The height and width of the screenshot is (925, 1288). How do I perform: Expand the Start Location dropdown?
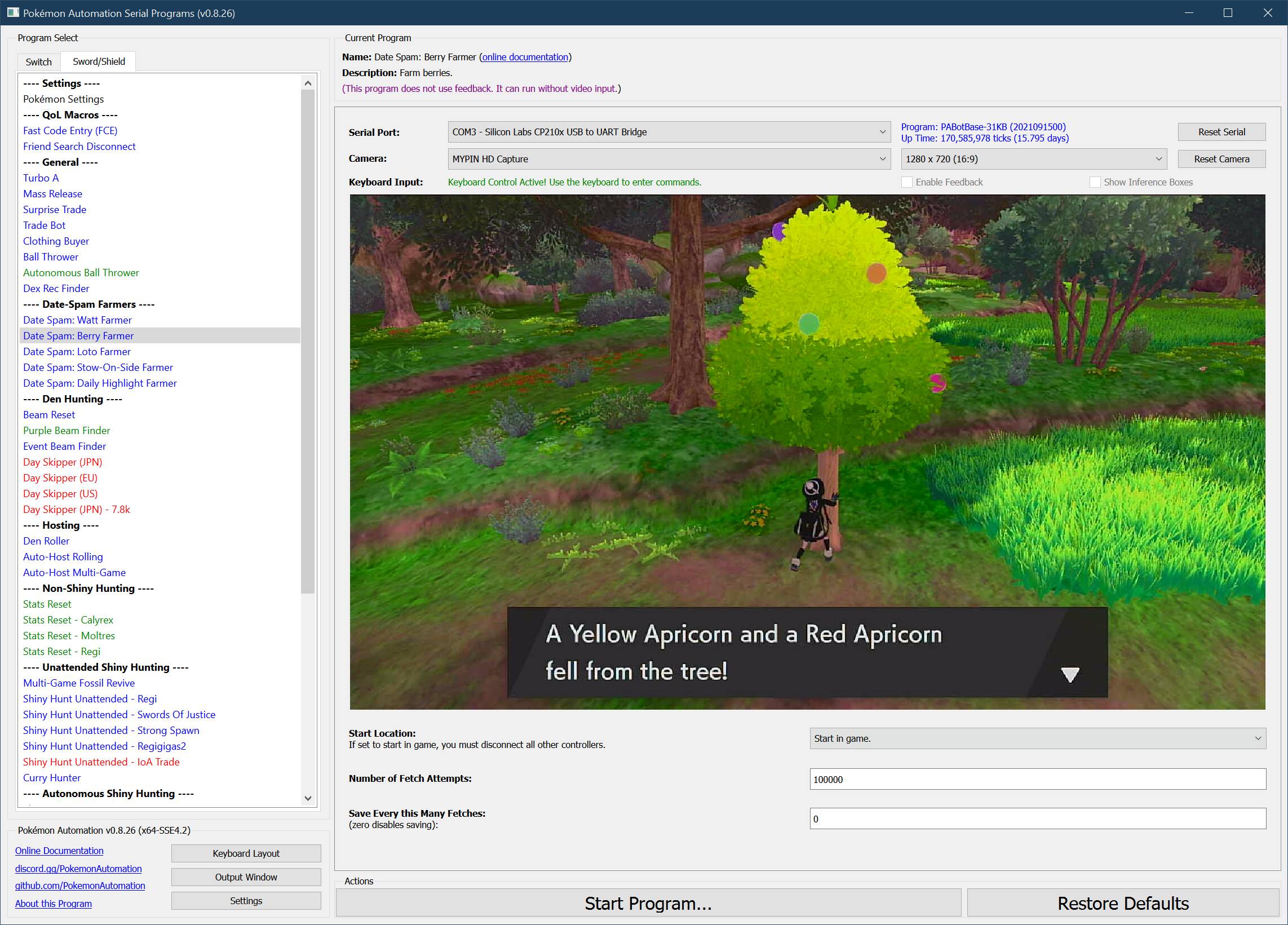(x=1037, y=738)
